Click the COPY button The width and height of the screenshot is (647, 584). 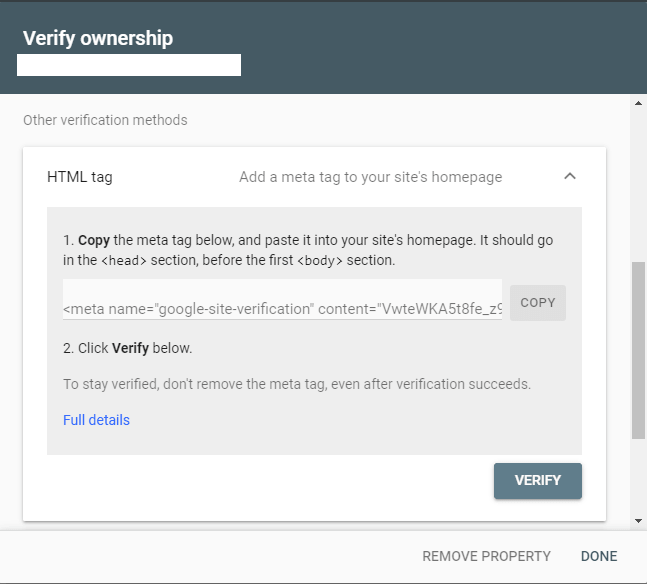538,303
